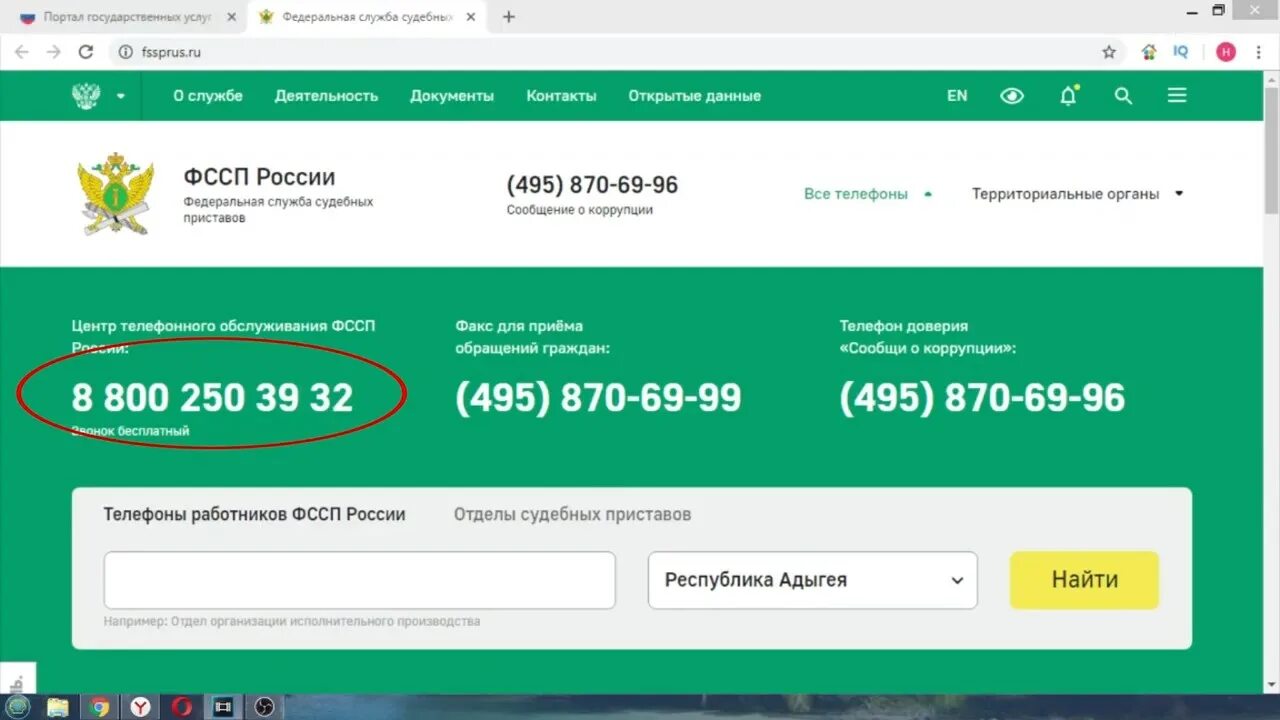This screenshot has width=1280, height=720.
Task: Open the hamburger menu icon
Action: point(1177,96)
